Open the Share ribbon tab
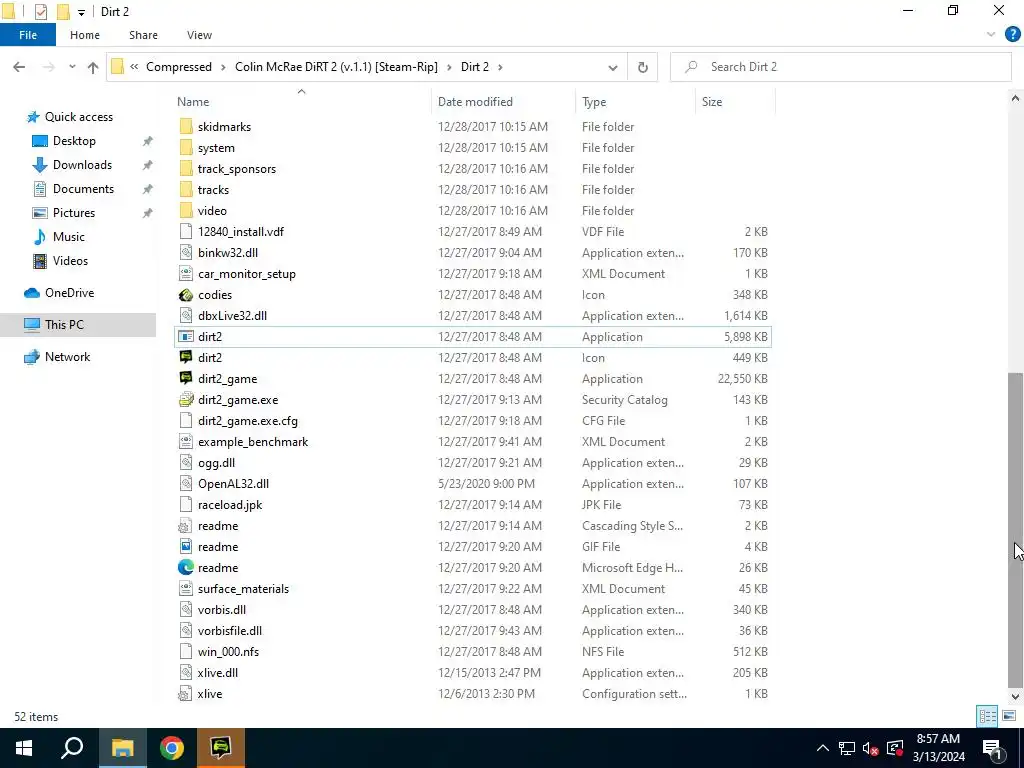 point(143,35)
